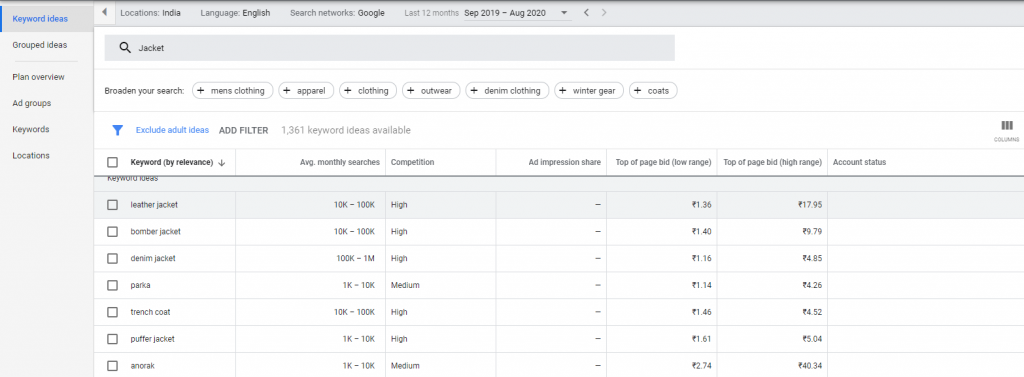Change the Locations: India setting
This screenshot has width=1024, height=377.
[x=151, y=13]
